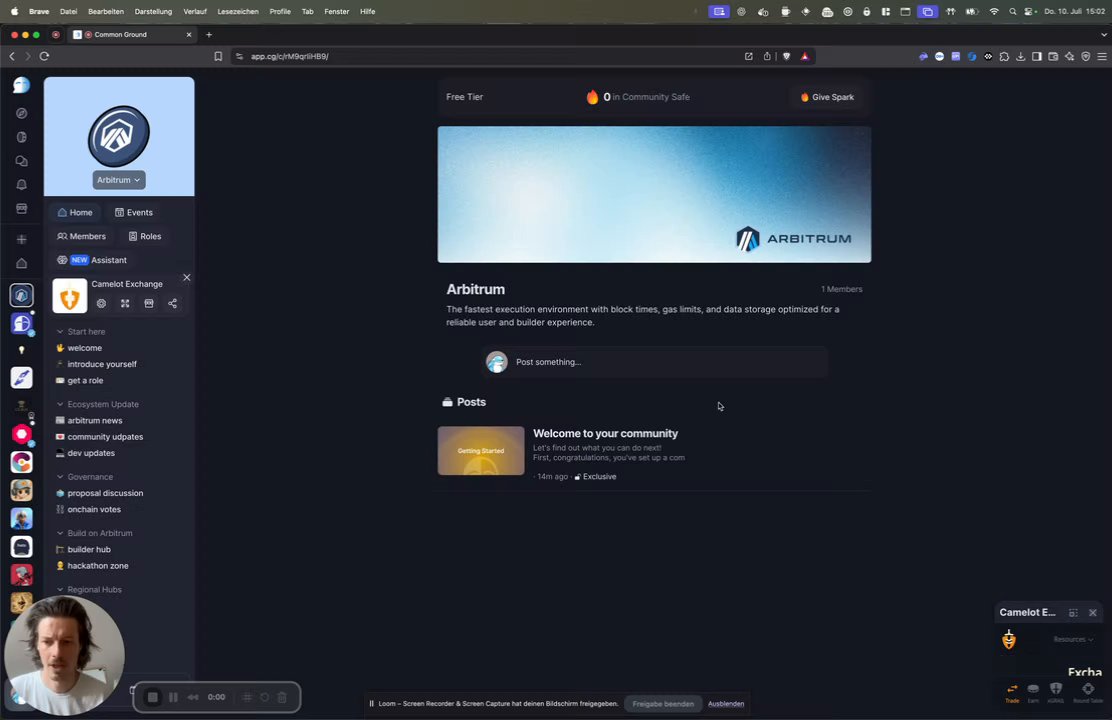Click the Ausblenden link
The image size is (1112, 720).
click(726, 704)
